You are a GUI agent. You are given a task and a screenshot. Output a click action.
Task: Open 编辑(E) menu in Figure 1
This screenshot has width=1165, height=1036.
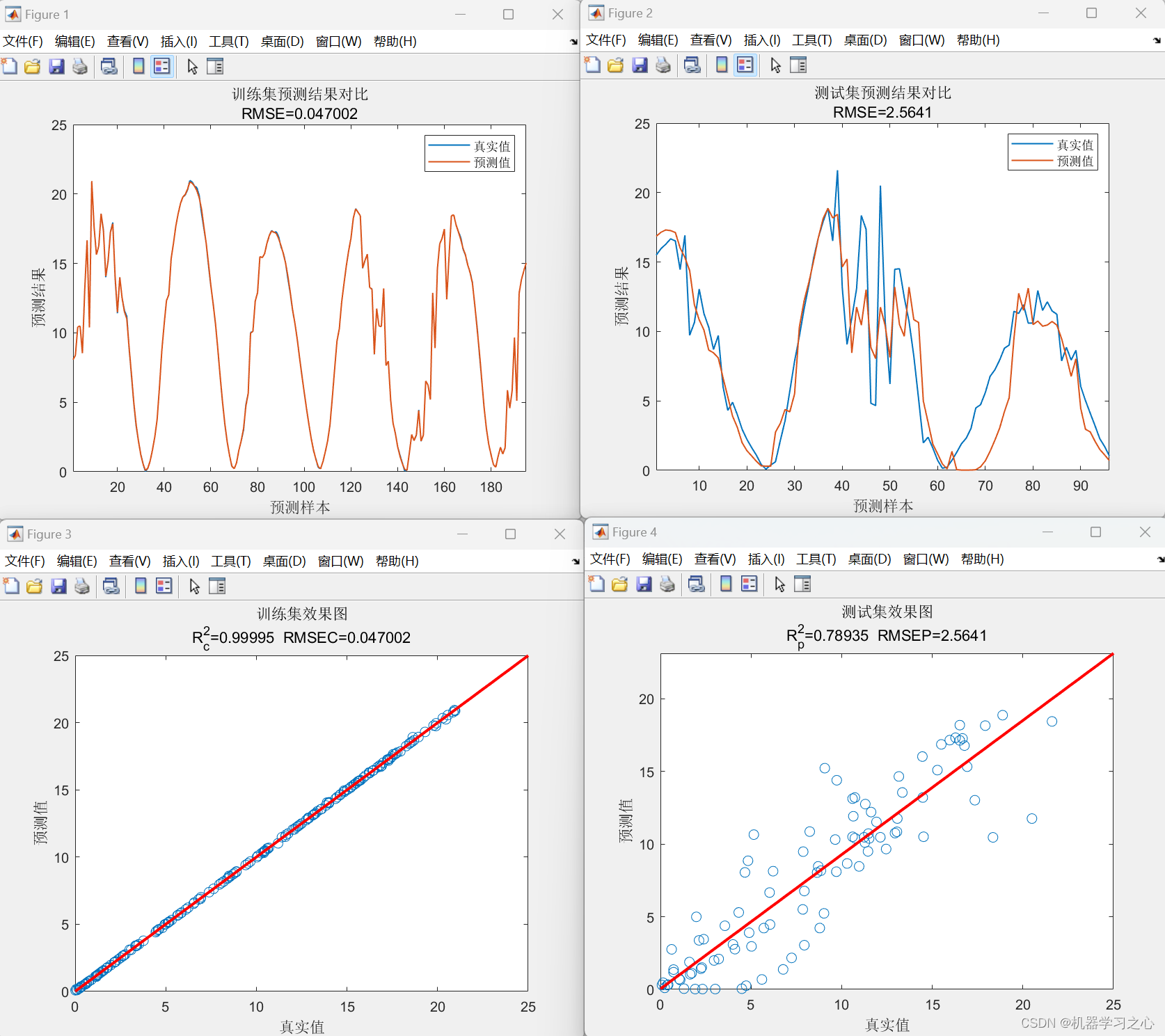(x=74, y=41)
